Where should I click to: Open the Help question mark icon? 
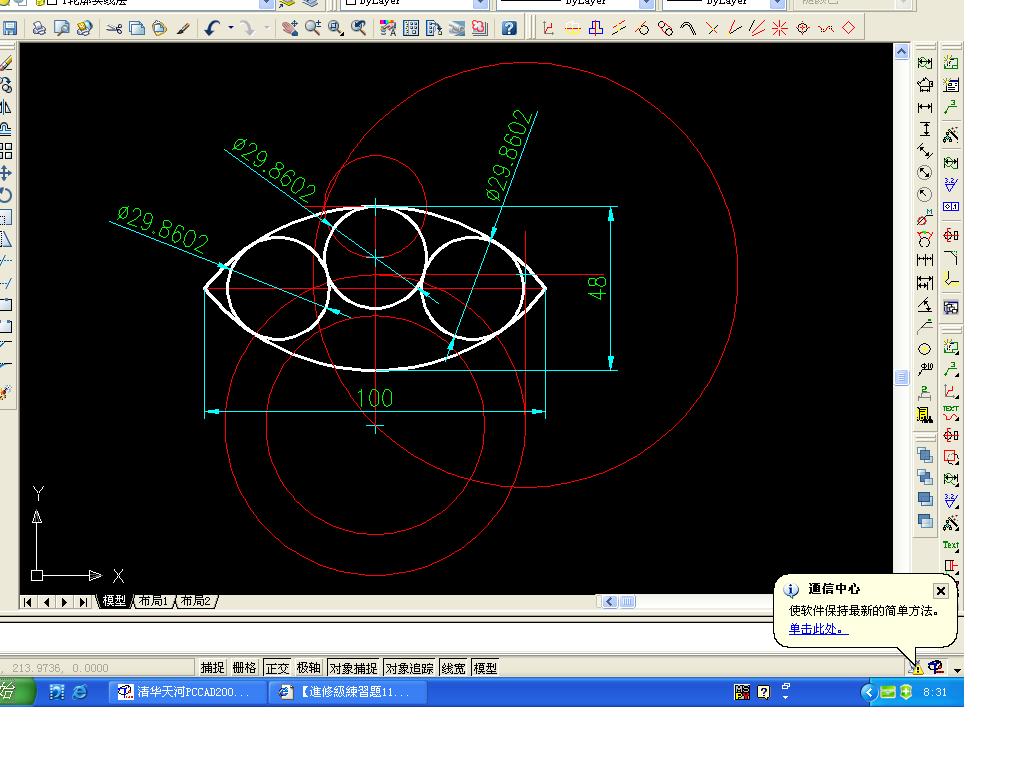tap(509, 28)
